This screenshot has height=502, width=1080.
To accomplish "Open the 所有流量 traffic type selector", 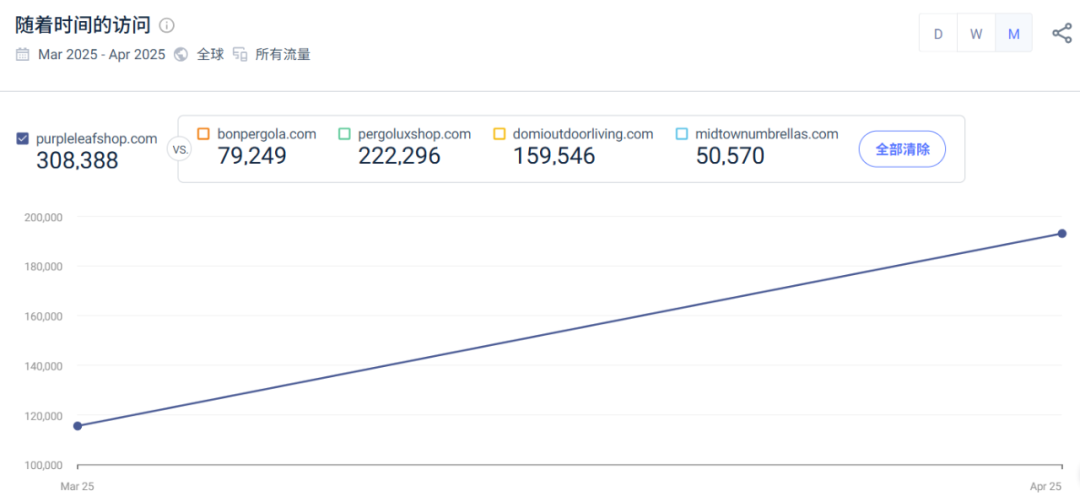I will [283, 55].
